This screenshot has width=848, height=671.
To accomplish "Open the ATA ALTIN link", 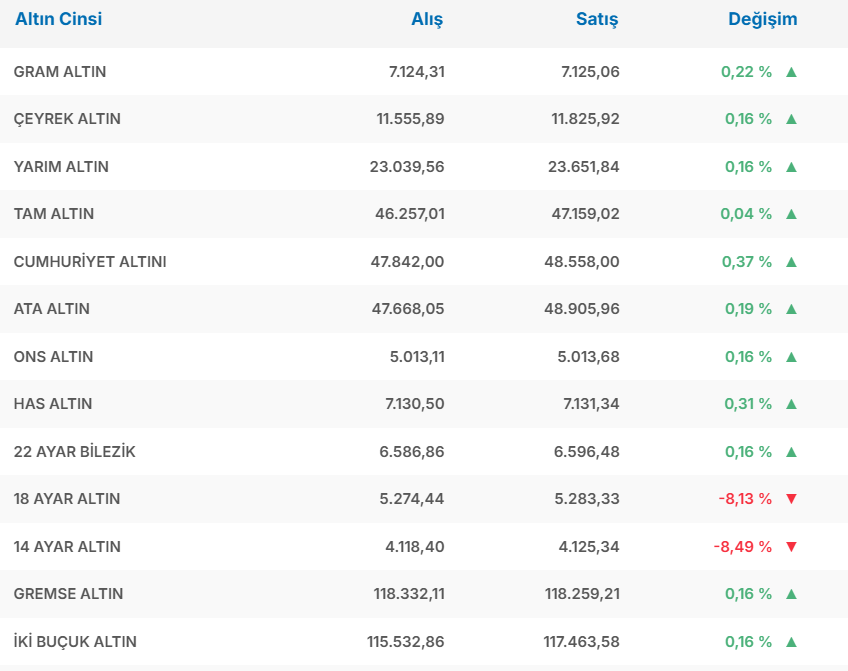I will pyautogui.click(x=52, y=309).
